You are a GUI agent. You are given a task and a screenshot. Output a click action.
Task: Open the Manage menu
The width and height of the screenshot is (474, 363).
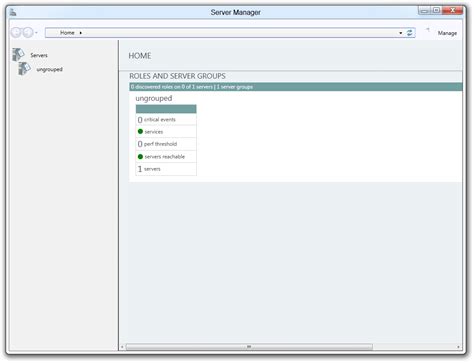(447, 33)
